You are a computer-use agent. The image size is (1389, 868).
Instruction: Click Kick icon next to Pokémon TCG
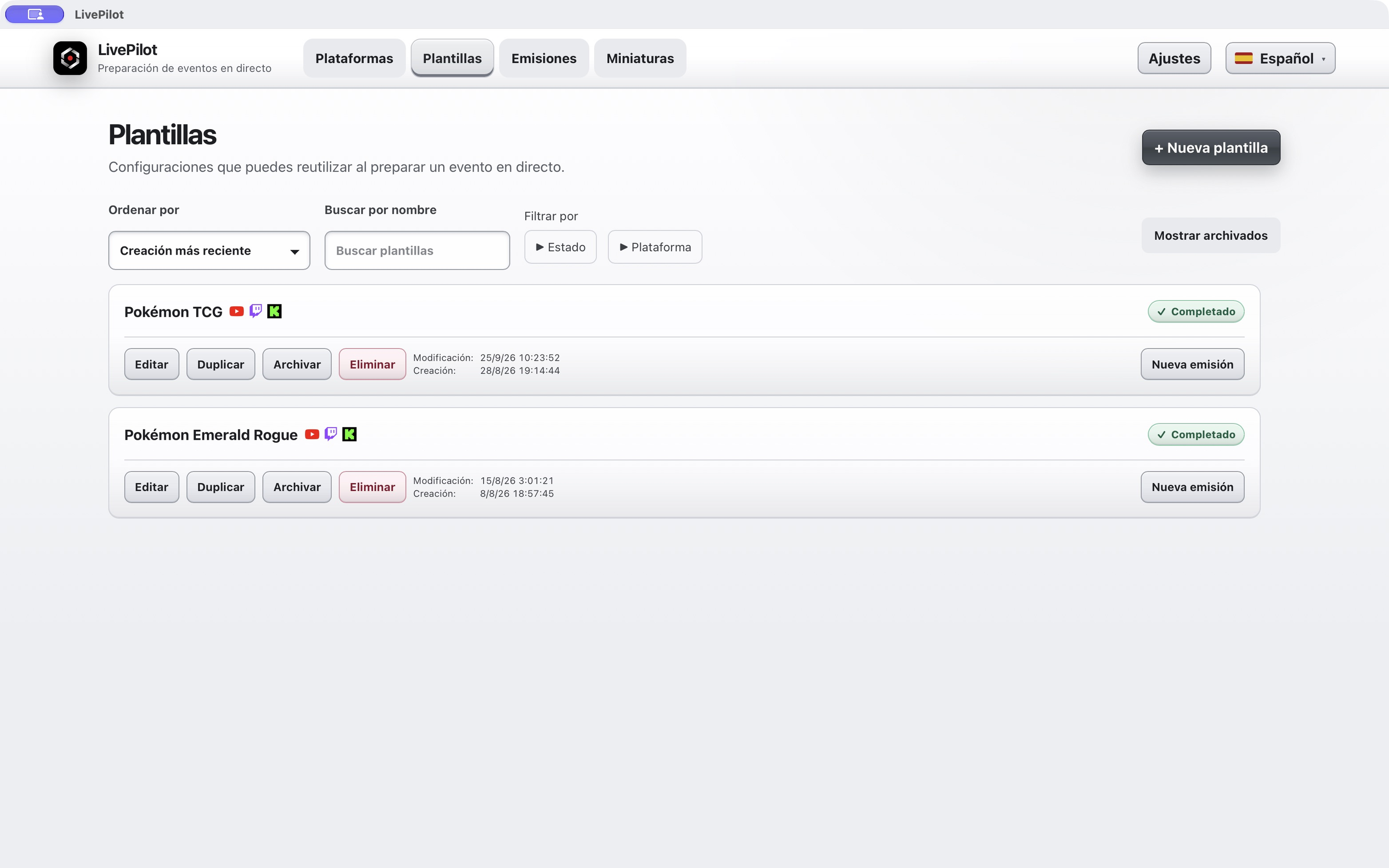point(274,311)
